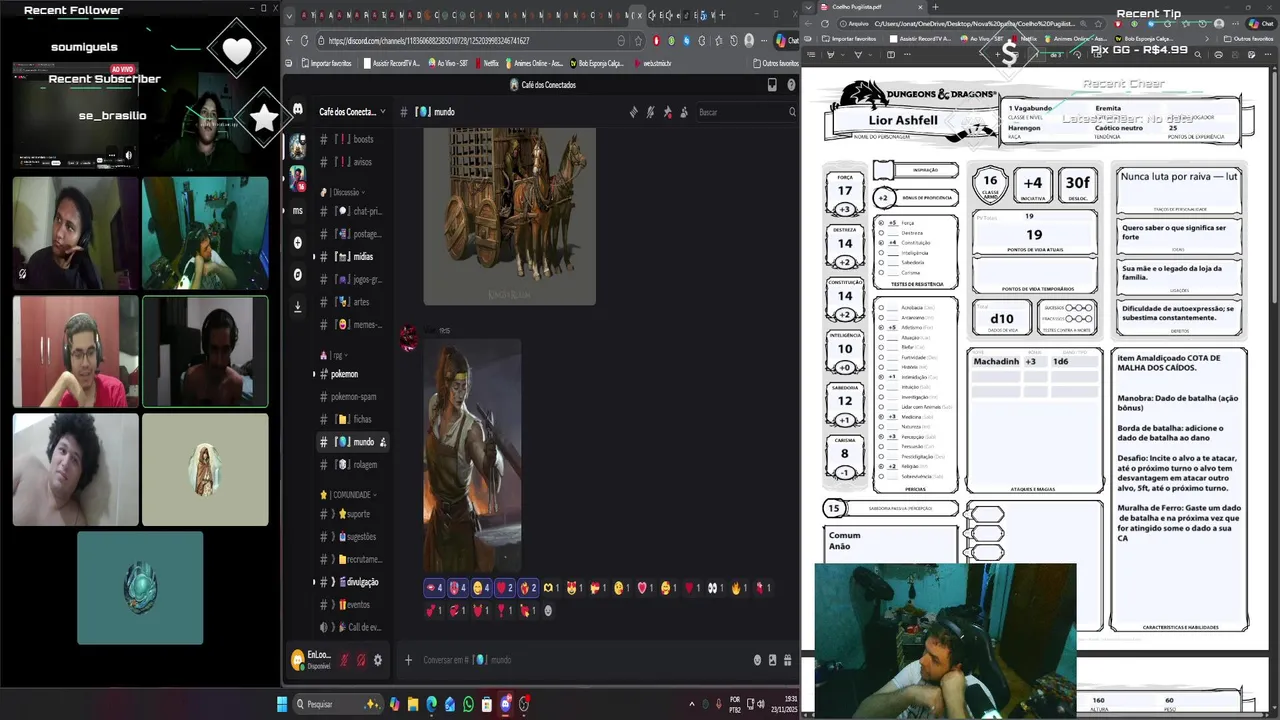Screen dimensions: 1280x720
Task: Expand the system tray hidden icons
Action: 691,704
